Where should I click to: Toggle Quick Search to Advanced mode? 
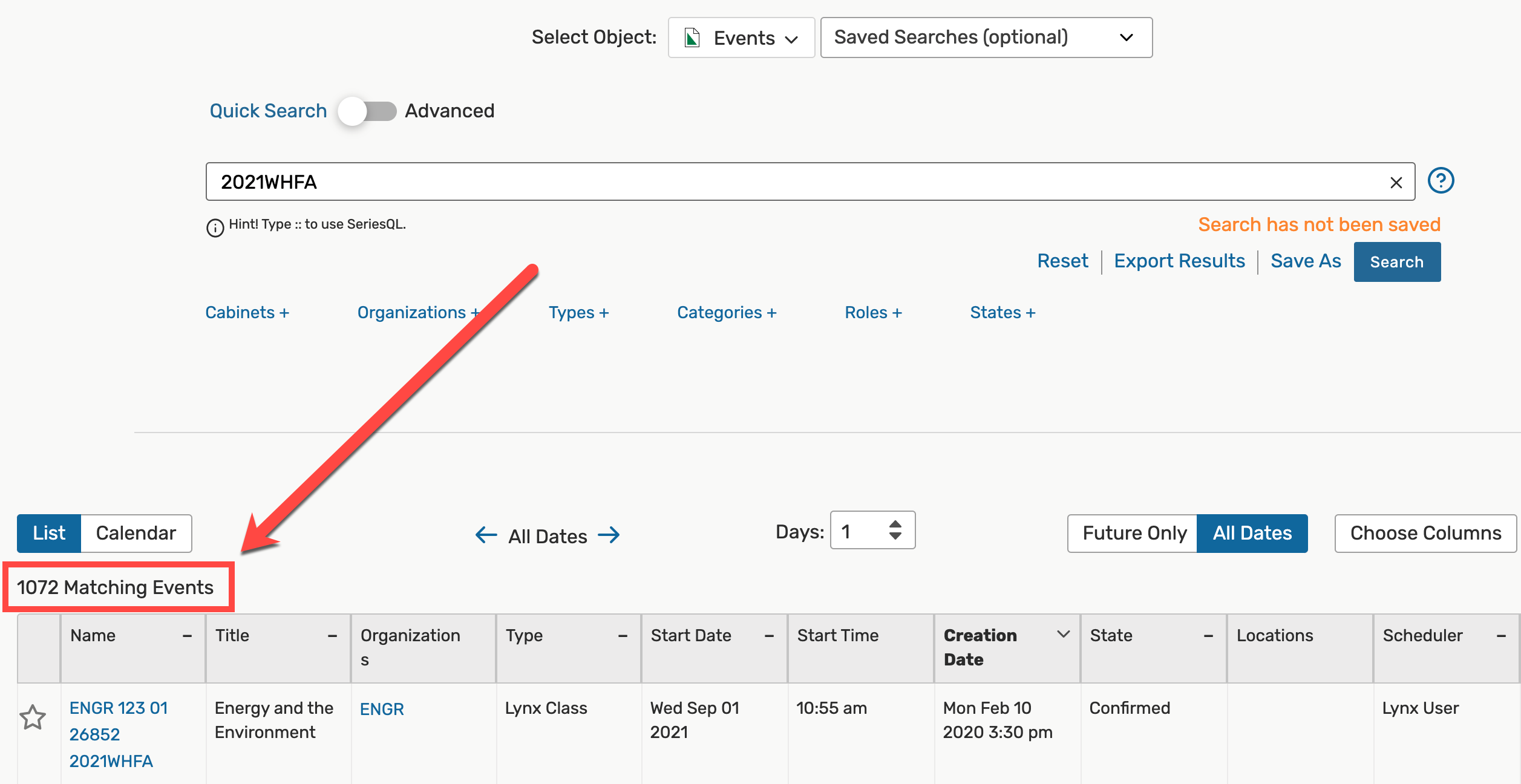coord(367,111)
